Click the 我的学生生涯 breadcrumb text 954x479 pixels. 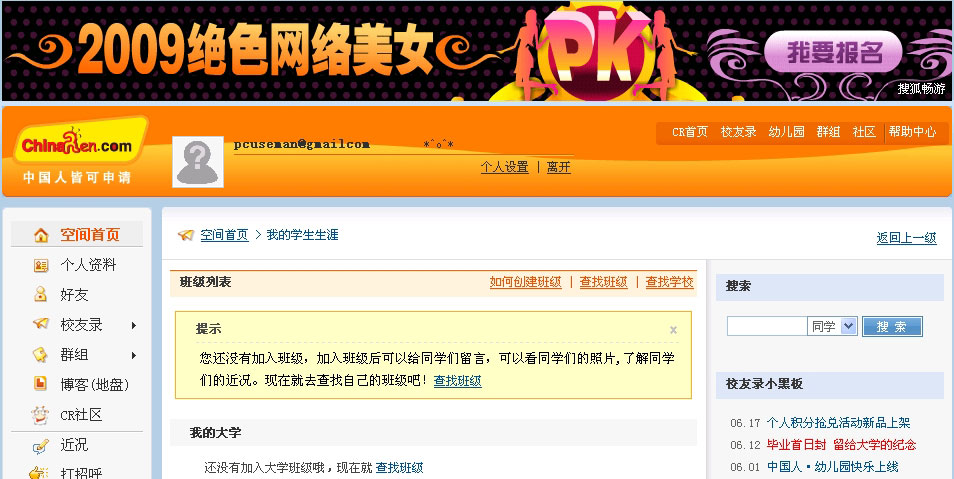click(x=302, y=235)
